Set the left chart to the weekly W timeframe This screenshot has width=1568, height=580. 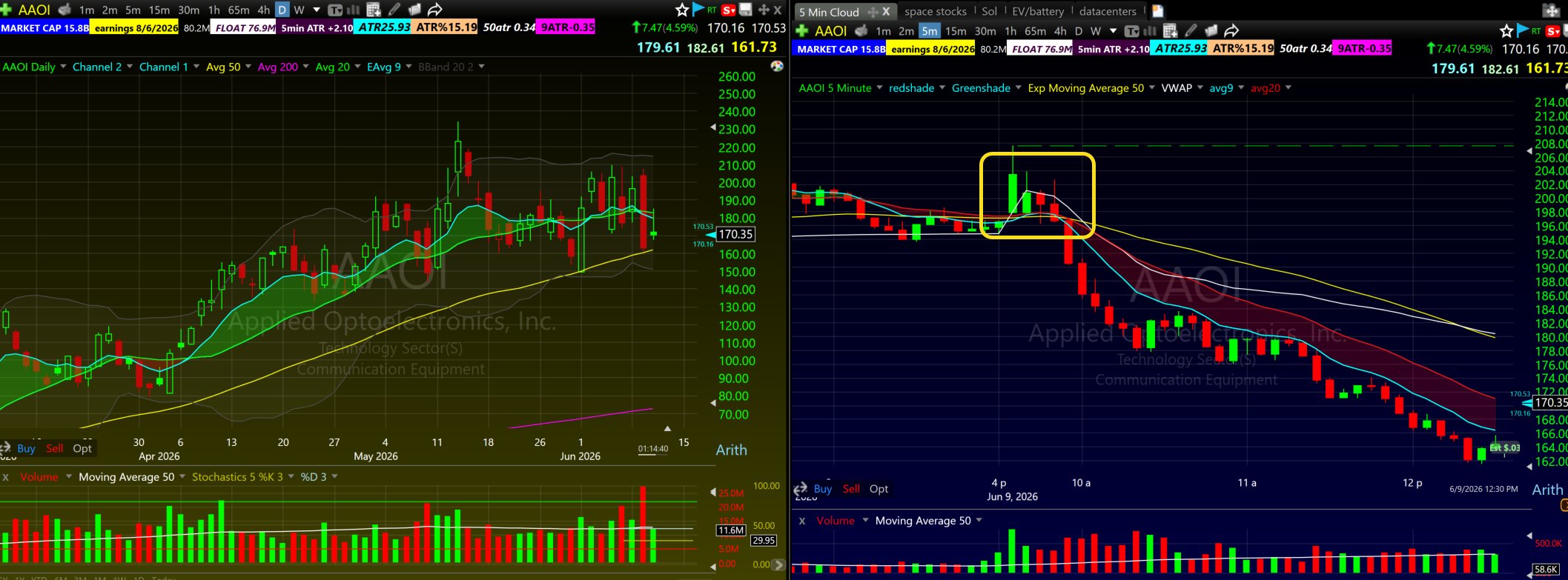pos(299,10)
